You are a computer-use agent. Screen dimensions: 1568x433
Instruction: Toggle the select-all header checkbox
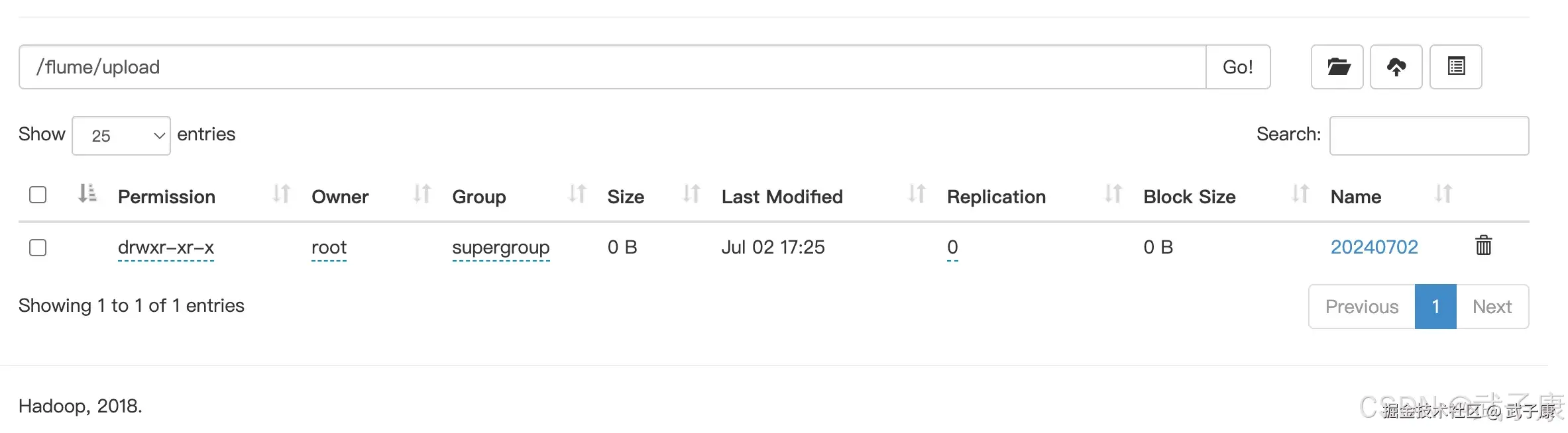[x=38, y=195]
